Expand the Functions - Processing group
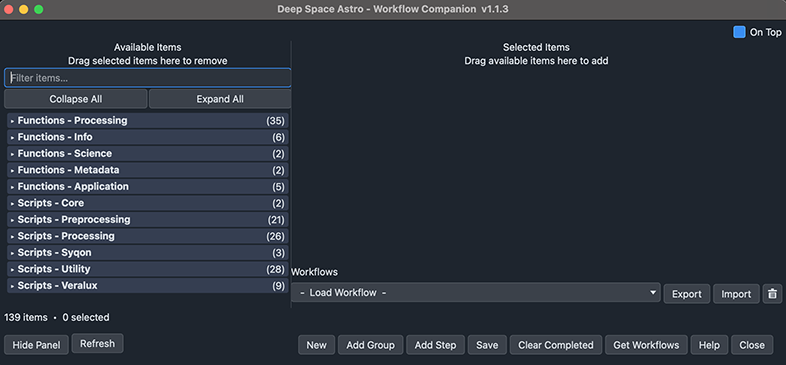Image resolution: width=786 pixels, height=365 pixels. tap(148, 121)
